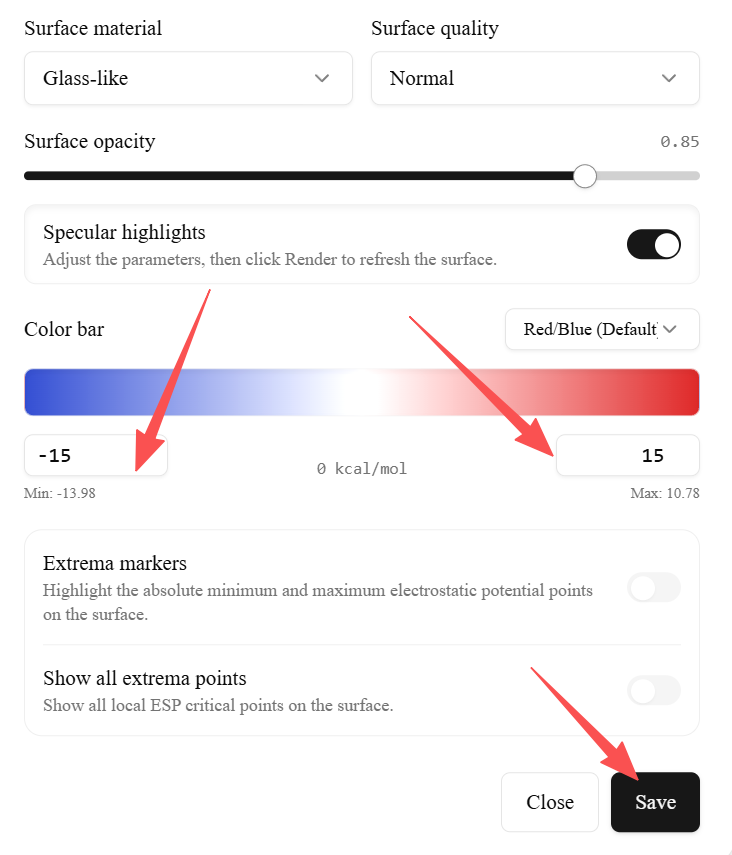Click the Surface opacity slider handle
The width and height of the screenshot is (732, 855).
click(585, 176)
